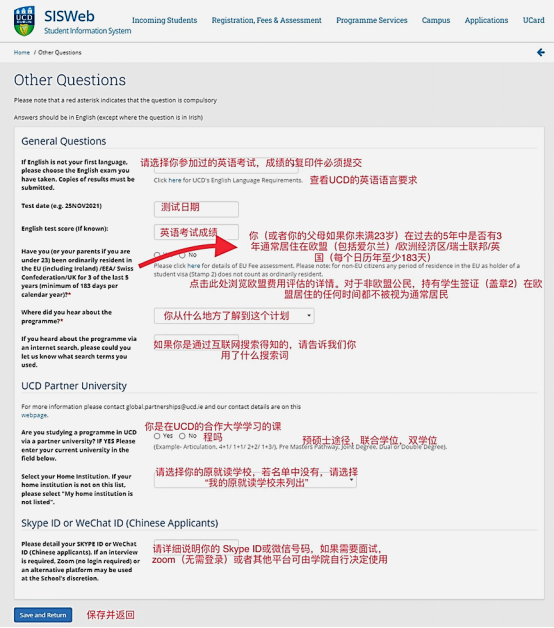Select No for EU residency question

point(182,255)
